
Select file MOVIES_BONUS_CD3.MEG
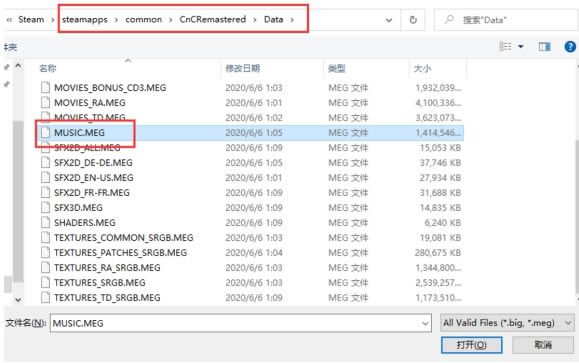[110, 88]
